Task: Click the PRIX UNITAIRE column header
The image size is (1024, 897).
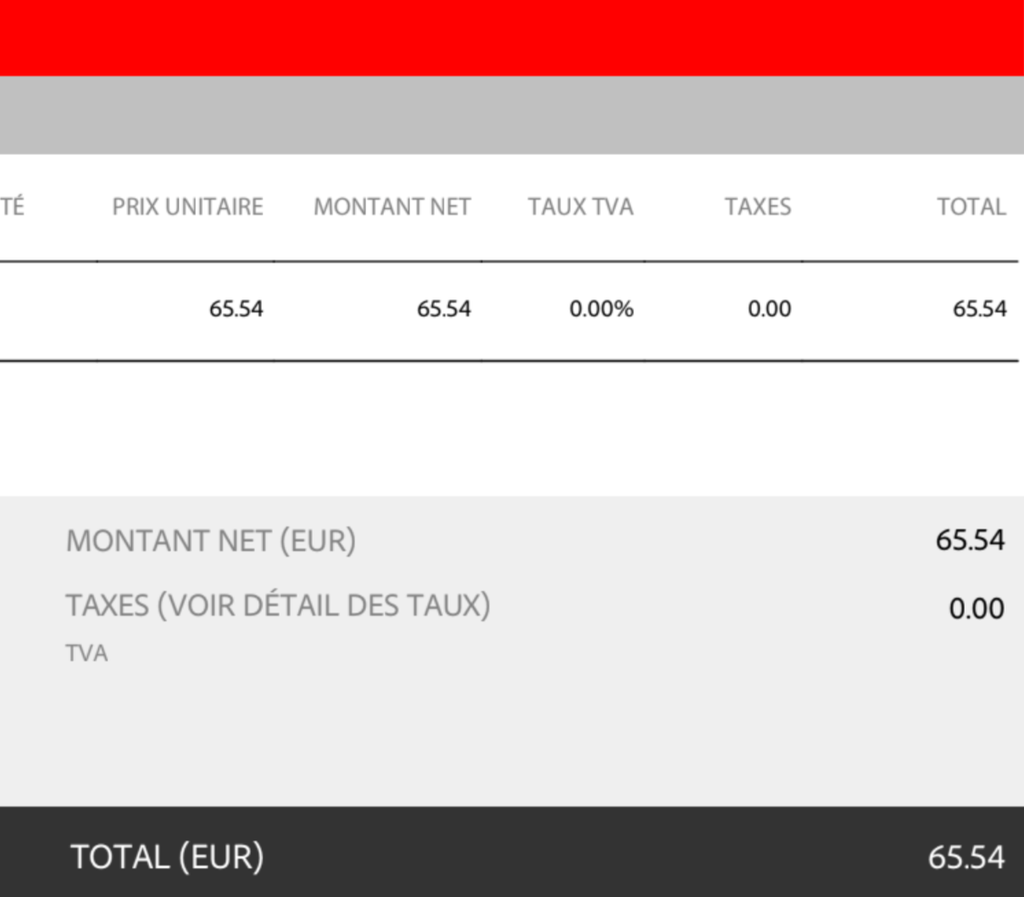Action: (187, 207)
